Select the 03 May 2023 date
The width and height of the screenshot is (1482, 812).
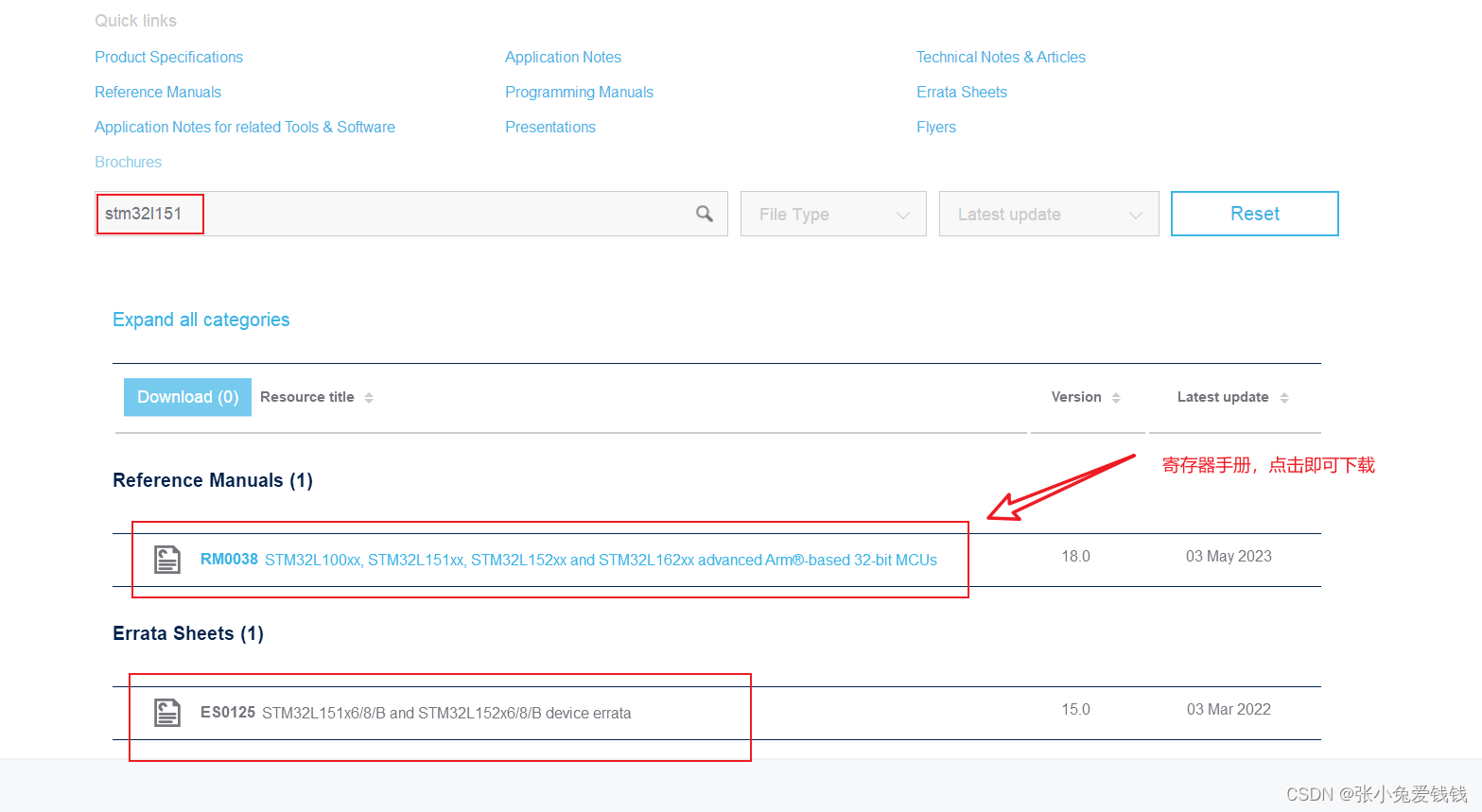click(x=1229, y=556)
